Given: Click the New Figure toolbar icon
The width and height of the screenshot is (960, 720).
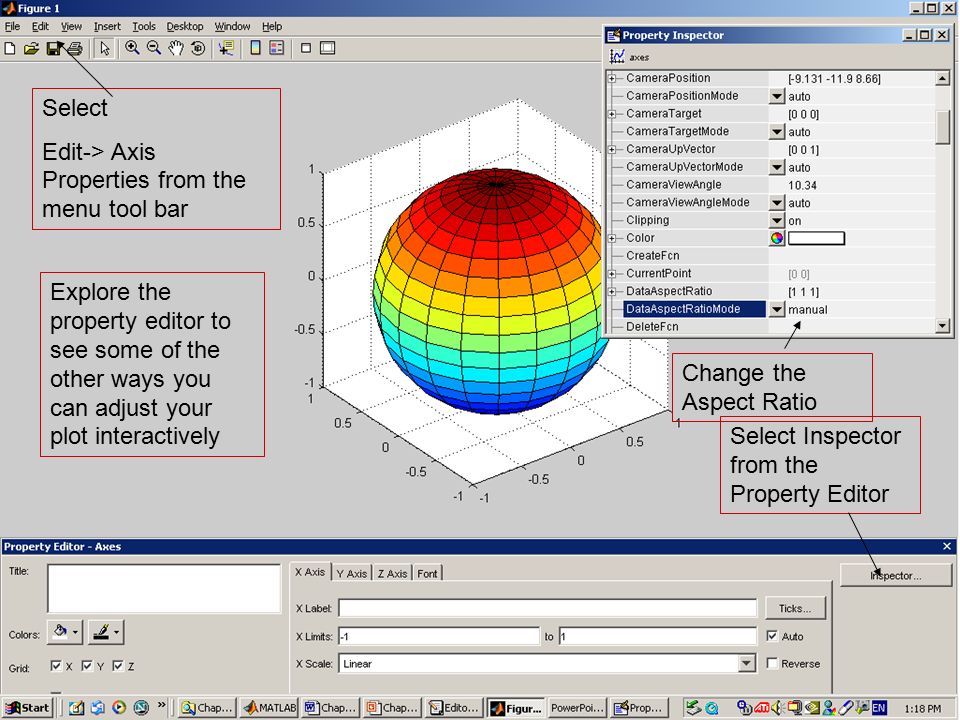Looking at the screenshot, I should (10, 48).
